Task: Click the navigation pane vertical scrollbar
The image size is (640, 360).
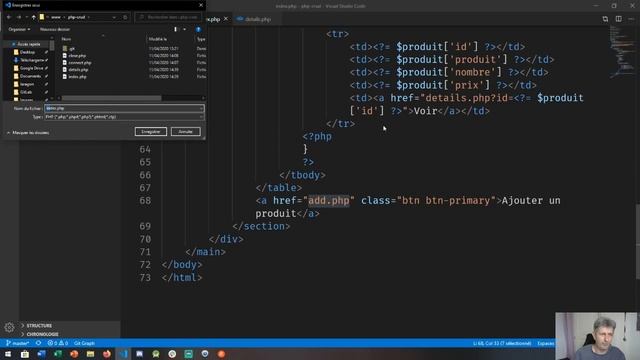Action: point(52,45)
